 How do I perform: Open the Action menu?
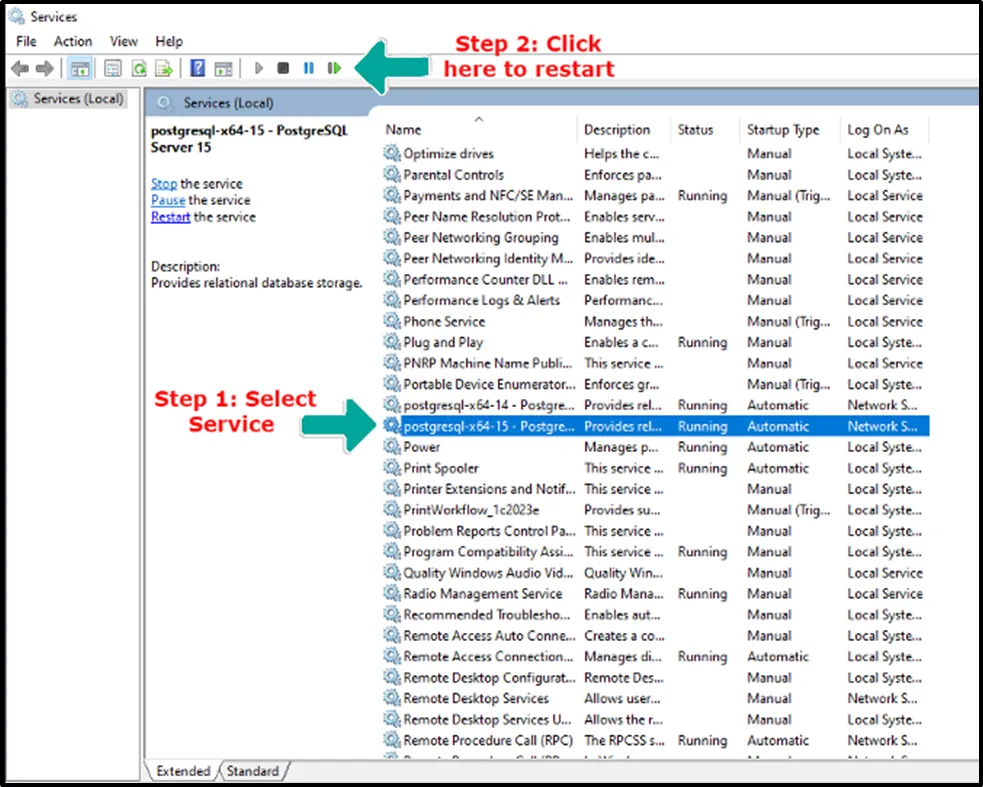coord(73,41)
